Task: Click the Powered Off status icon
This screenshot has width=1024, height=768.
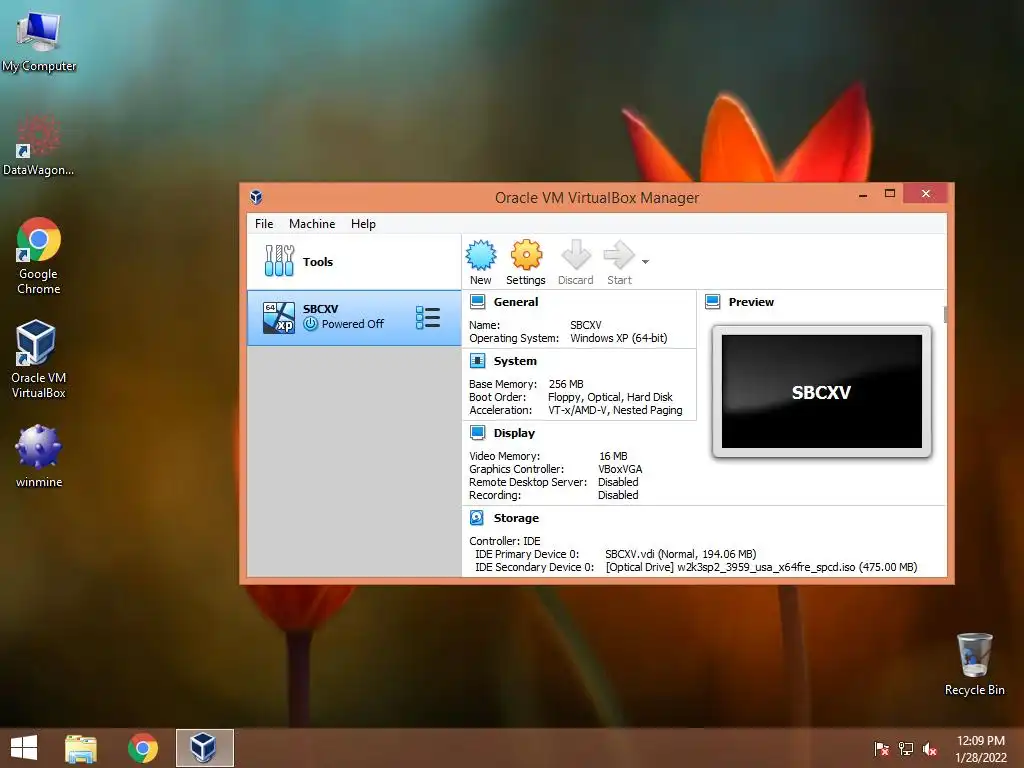Action: click(310, 324)
